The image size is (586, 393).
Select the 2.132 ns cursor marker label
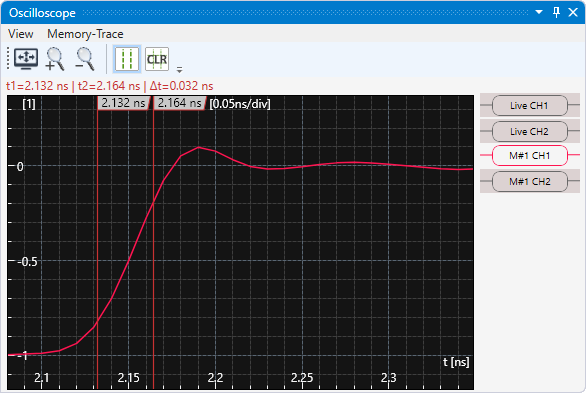click(x=124, y=103)
